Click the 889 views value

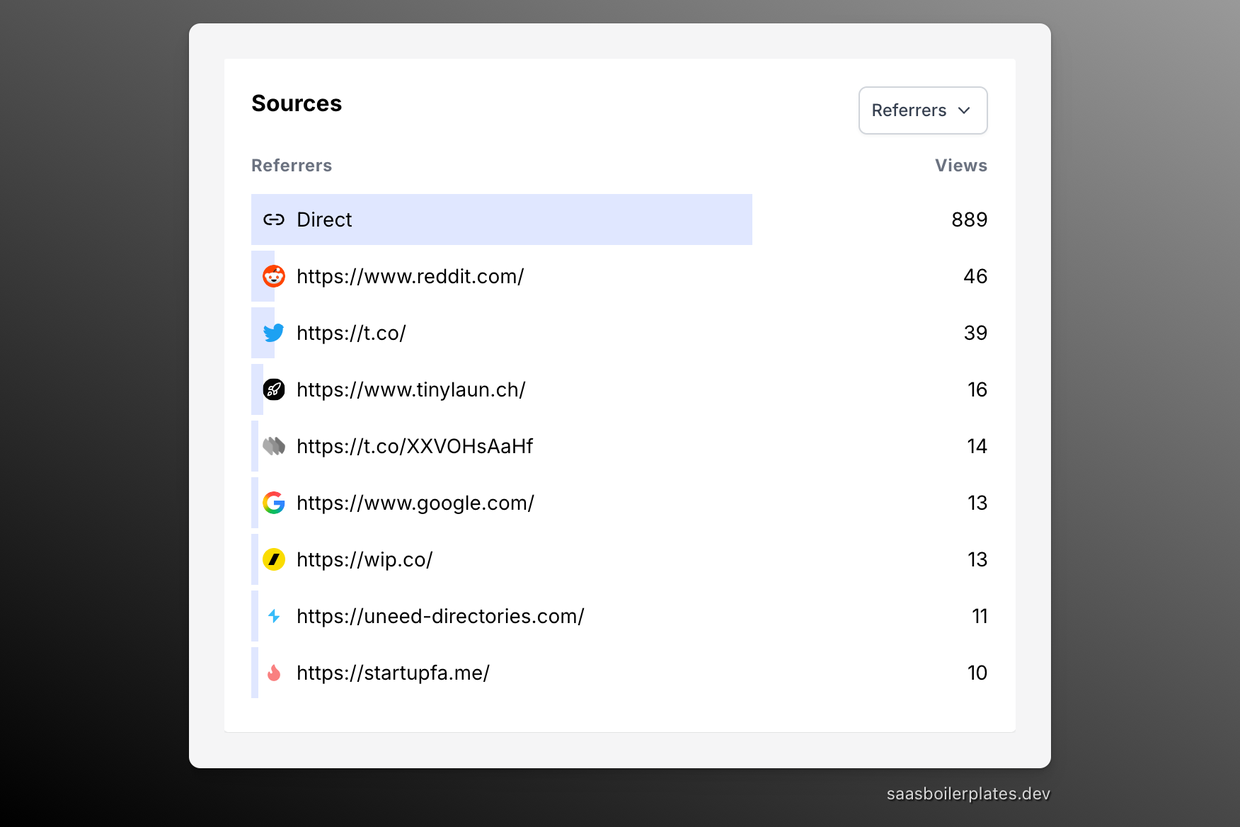969,220
